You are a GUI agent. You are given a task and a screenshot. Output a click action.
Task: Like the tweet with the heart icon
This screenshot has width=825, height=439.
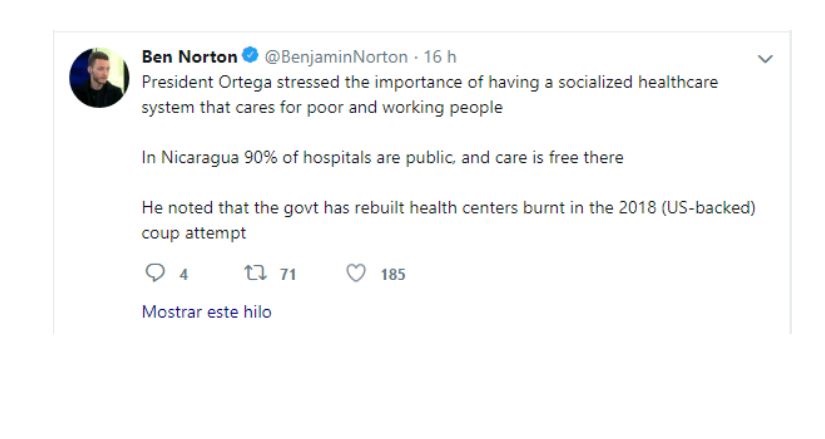[x=356, y=273]
